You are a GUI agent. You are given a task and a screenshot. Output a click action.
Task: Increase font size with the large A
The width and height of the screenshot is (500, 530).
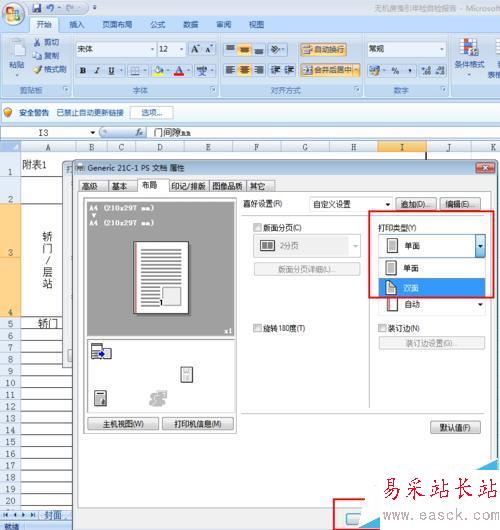click(x=195, y=49)
